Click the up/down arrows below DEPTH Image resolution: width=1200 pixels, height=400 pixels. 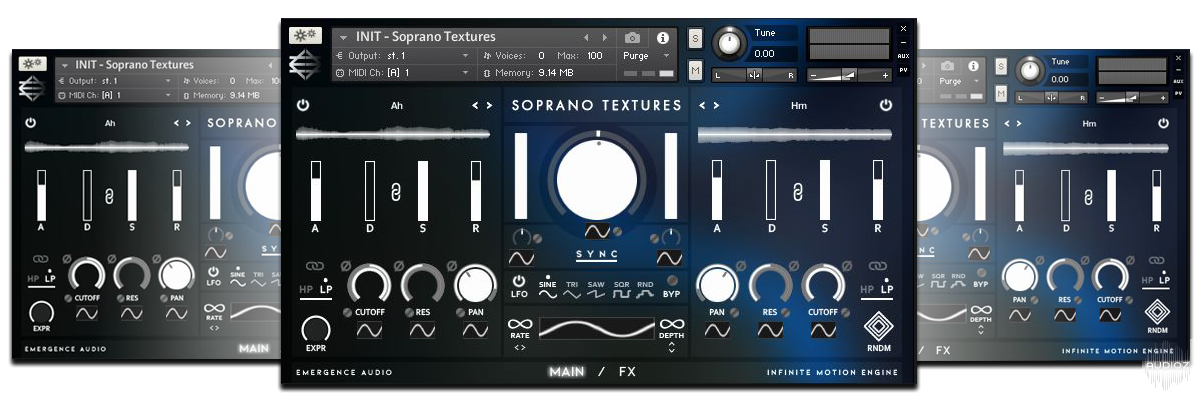pos(672,349)
